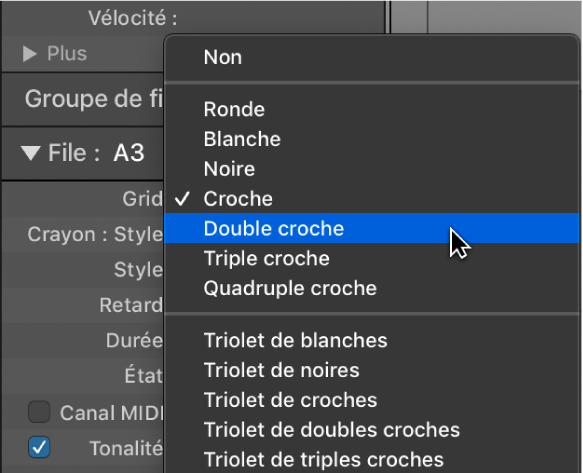Click the Vélocité parameter label
The image size is (583, 473).
click(x=133, y=18)
